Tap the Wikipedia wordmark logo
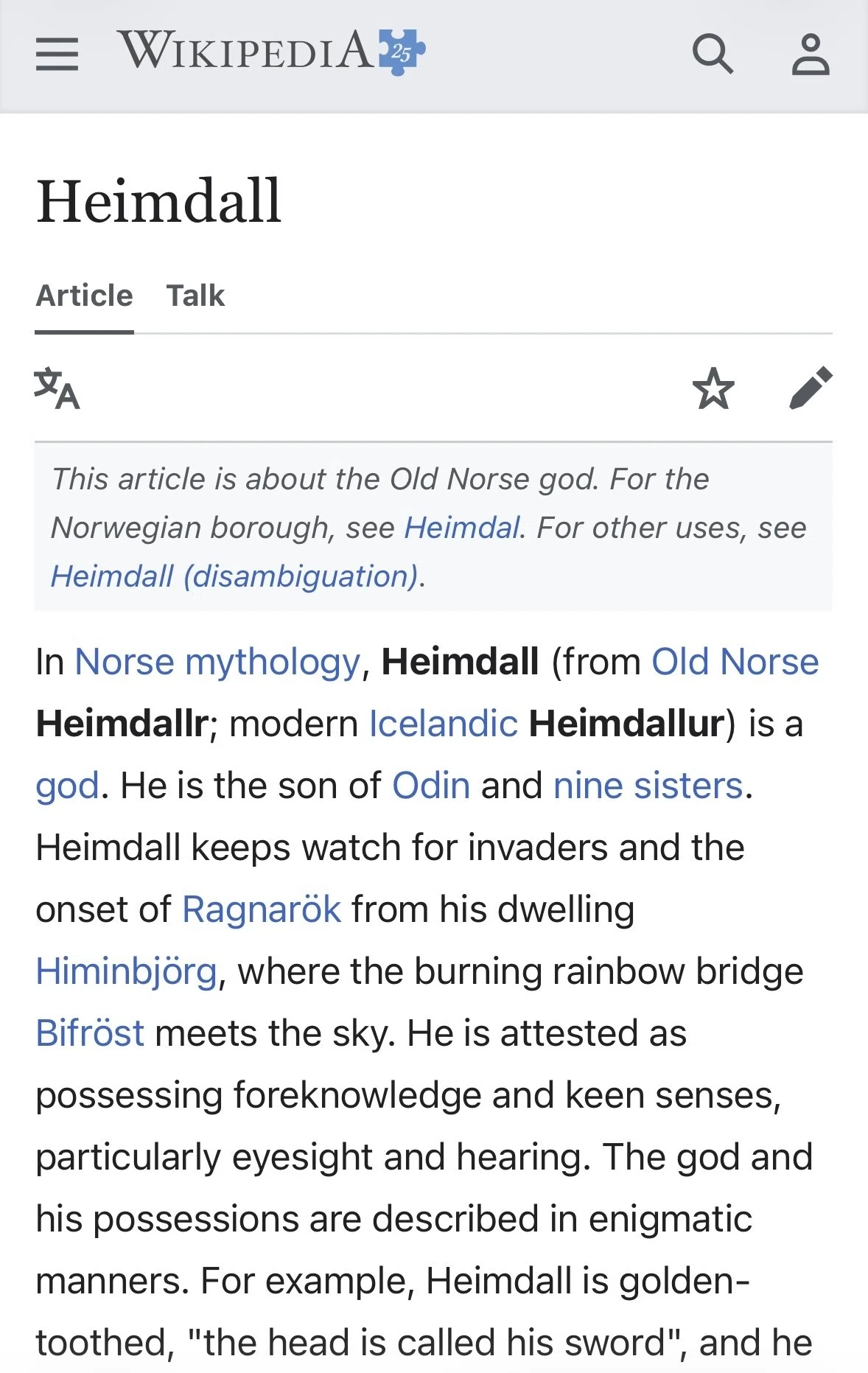The height and width of the screenshot is (1373, 868). [246, 50]
